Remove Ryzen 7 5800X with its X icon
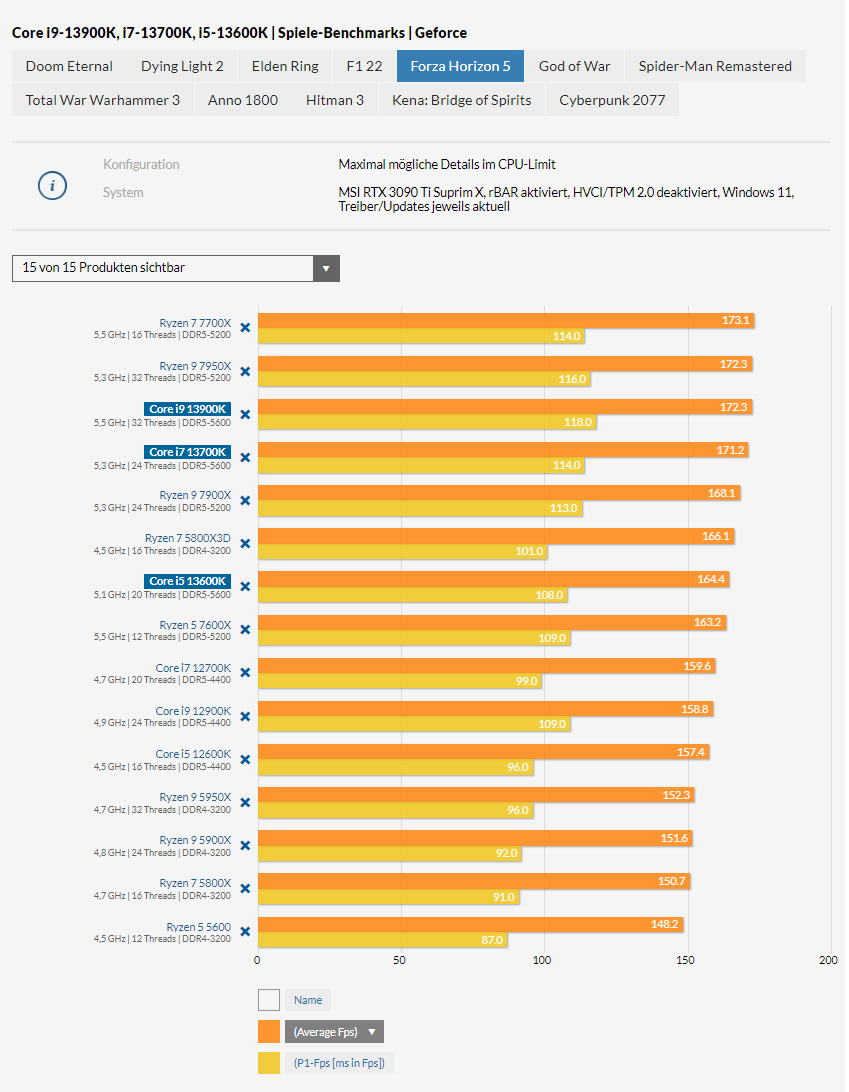Viewport: 849px width, 1092px height. 245,889
